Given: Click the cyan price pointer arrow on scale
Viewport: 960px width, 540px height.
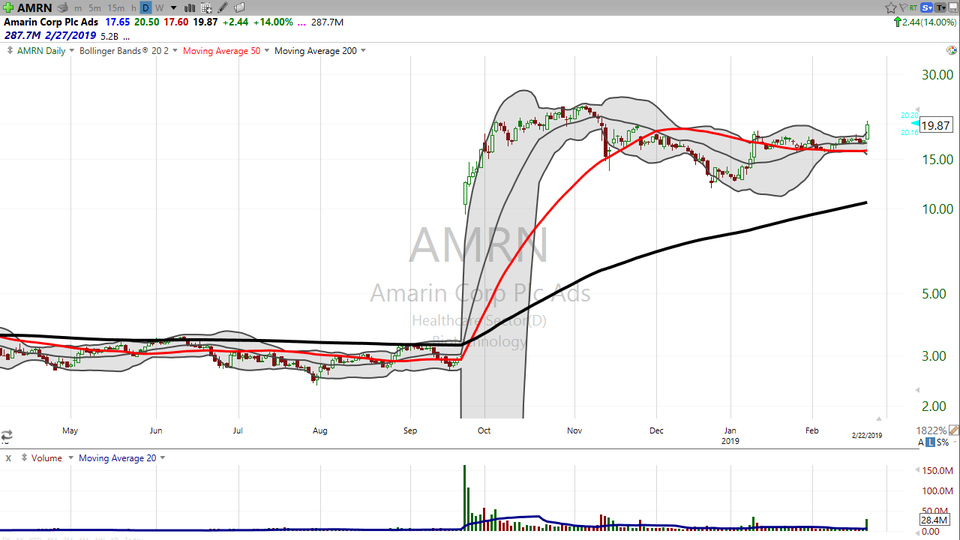Looking at the screenshot, I should click(915, 124).
